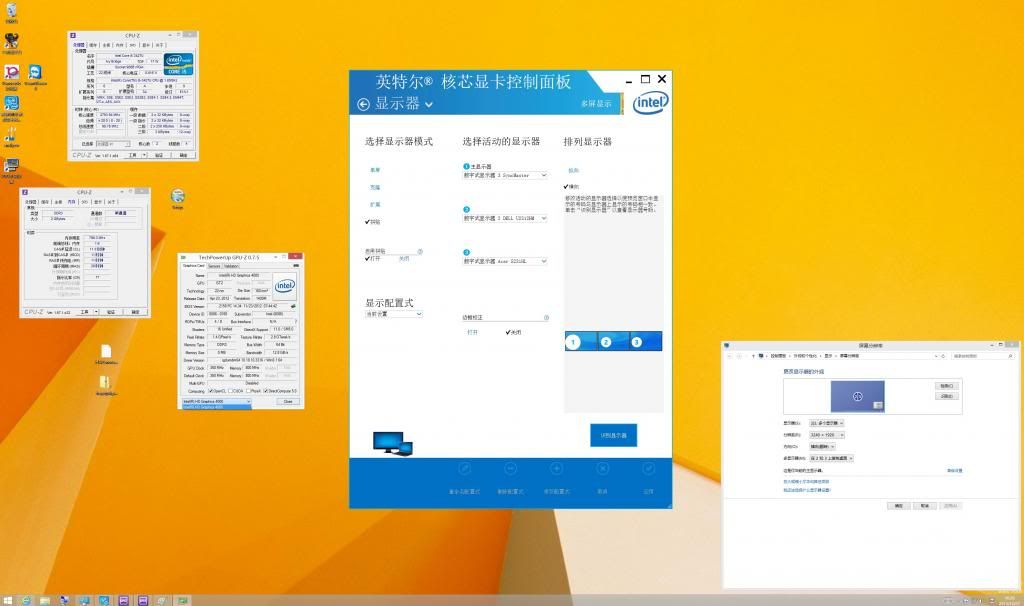This screenshot has width=1024, height=606.
Task: Open SPD tab in CPU-Z processor window
Action: point(133,45)
